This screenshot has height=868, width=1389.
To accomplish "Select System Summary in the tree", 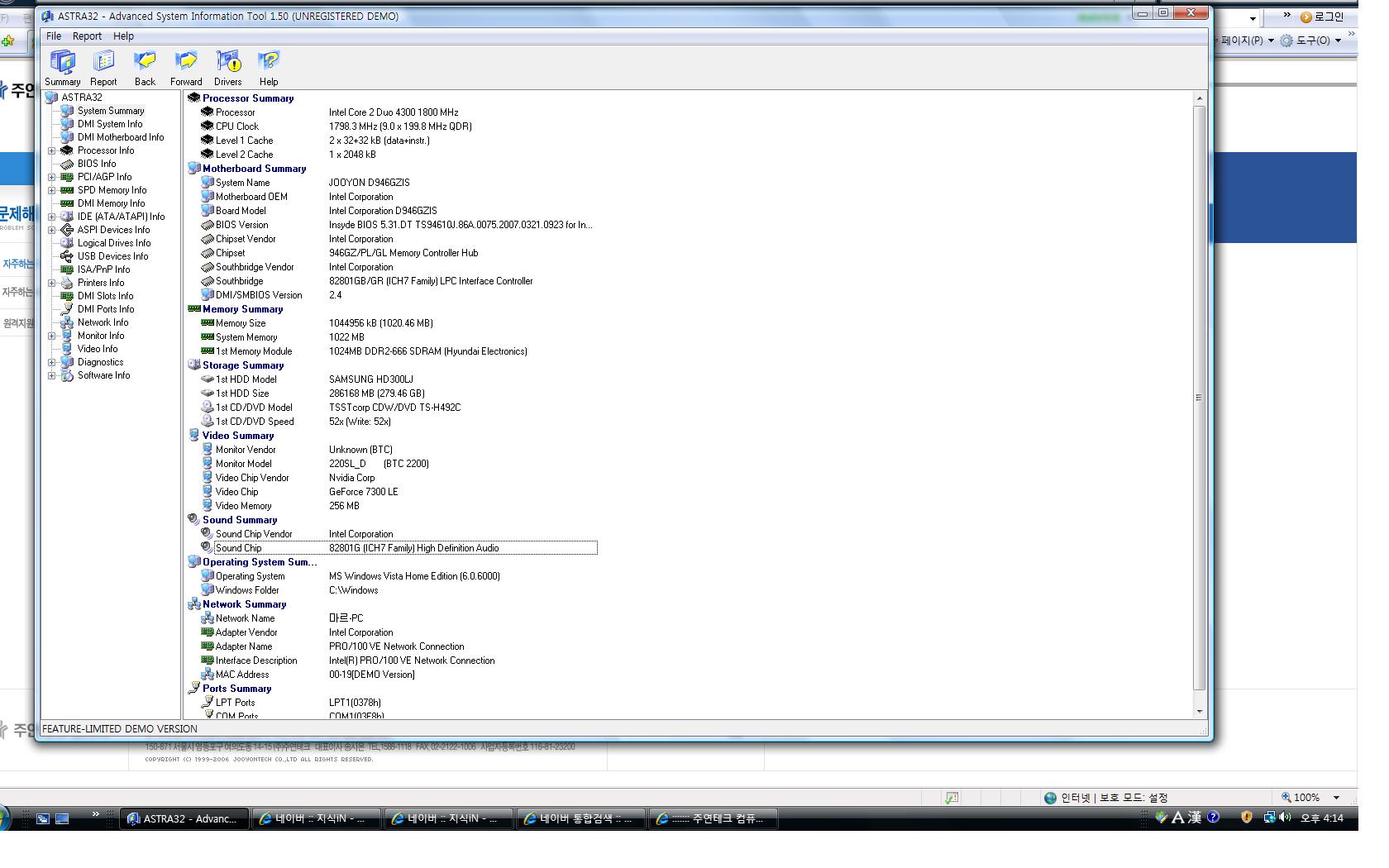I will point(111,111).
